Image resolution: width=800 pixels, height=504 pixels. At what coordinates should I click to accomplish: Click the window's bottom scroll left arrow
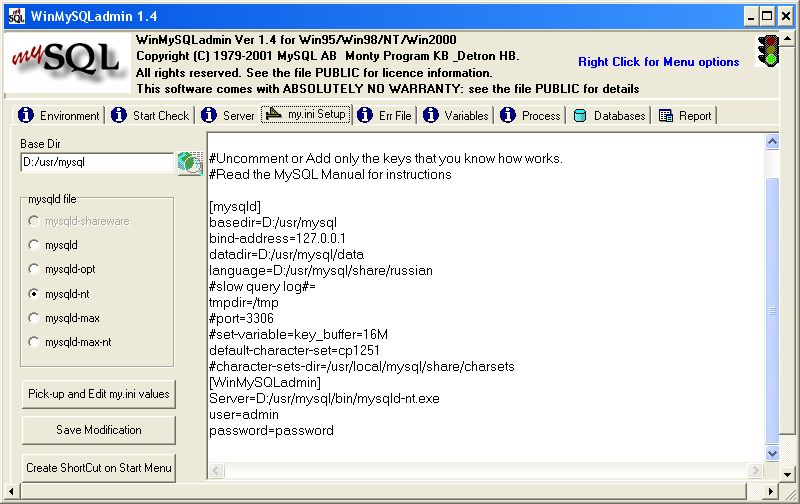coord(11,492)
